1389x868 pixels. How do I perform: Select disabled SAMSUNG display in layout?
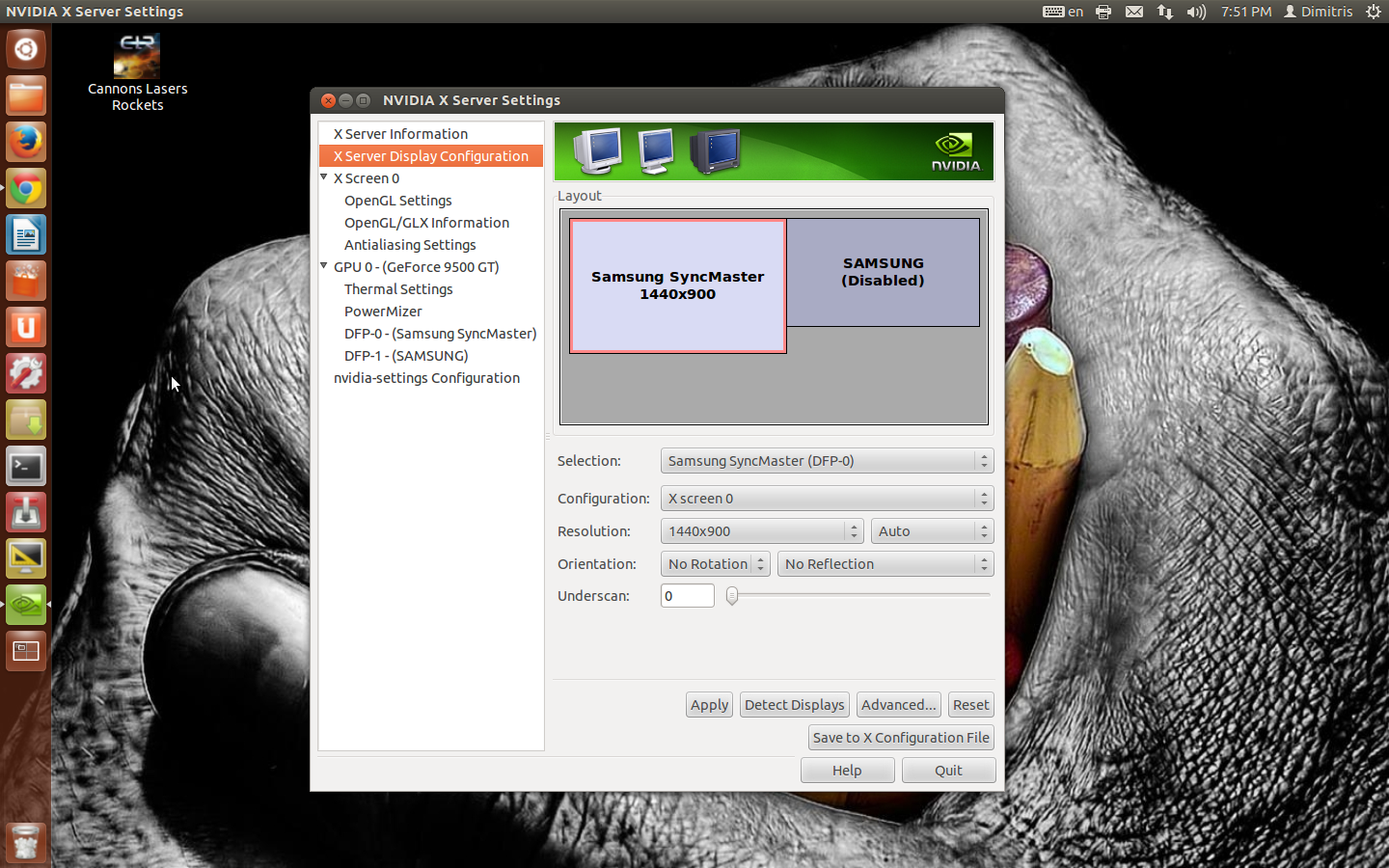883,272
